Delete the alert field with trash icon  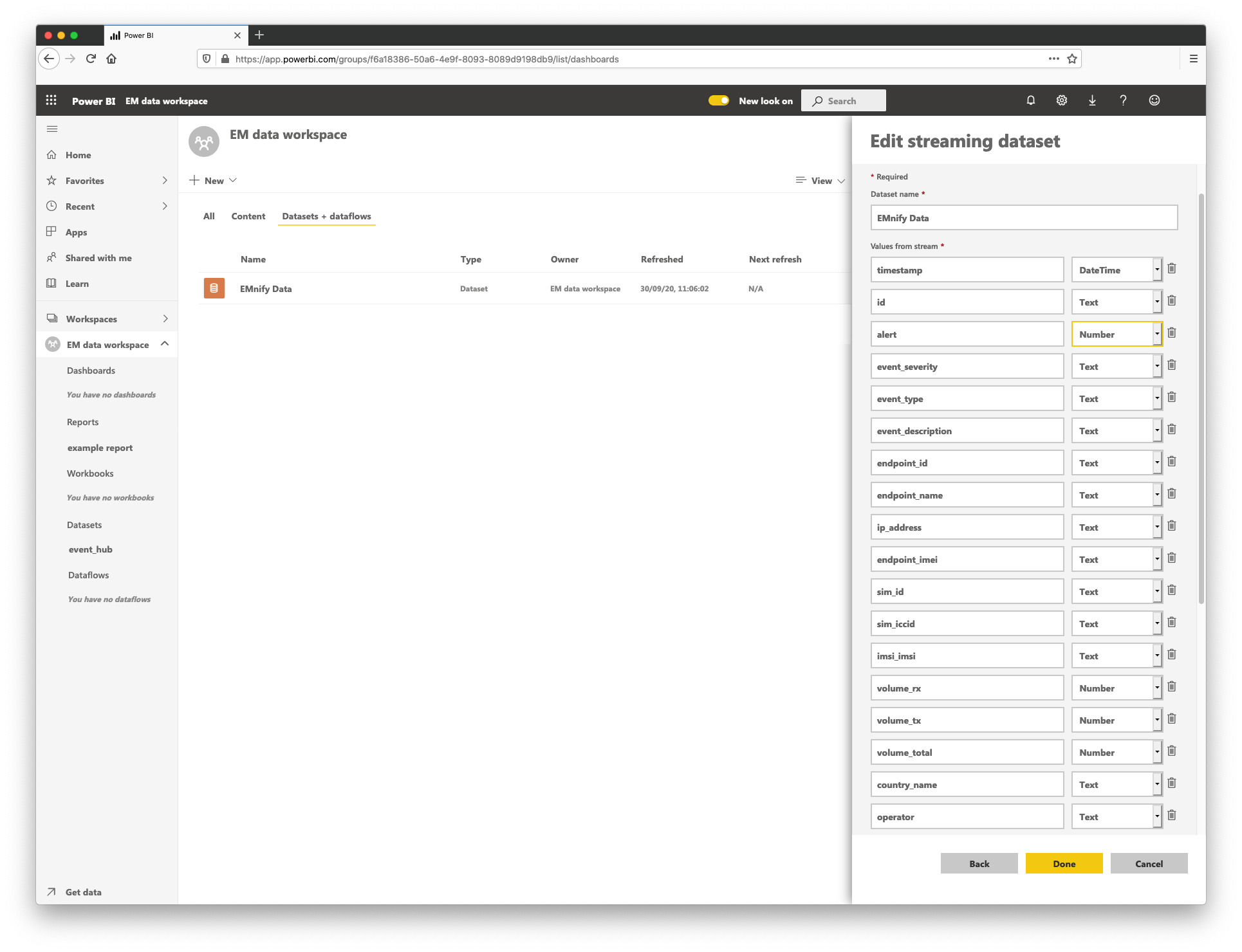1172,333
